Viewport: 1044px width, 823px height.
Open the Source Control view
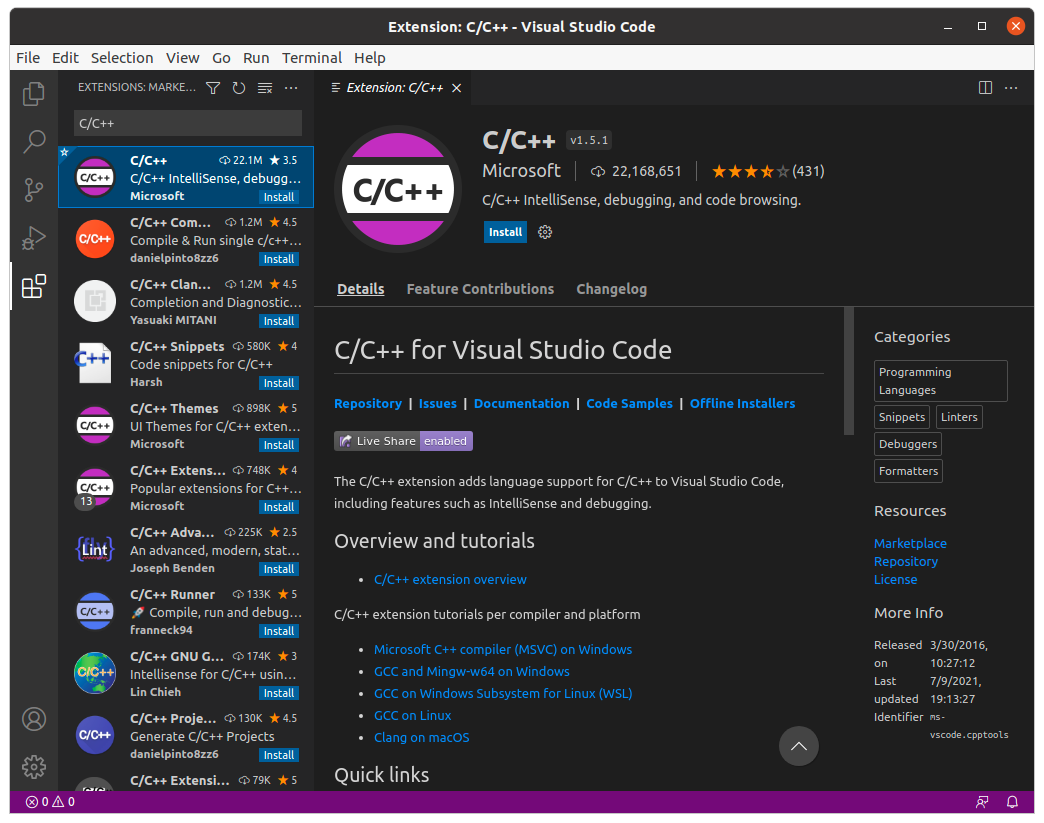(x=33, y=190)
